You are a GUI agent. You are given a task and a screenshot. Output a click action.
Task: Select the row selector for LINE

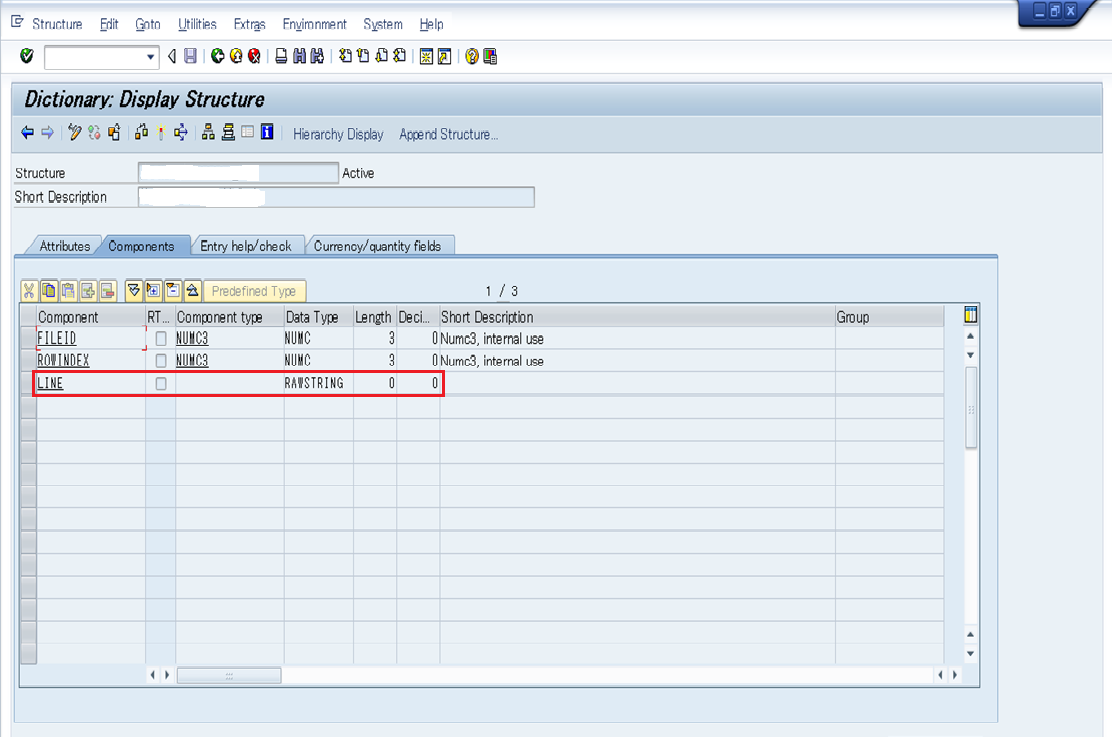pos(28,384)
